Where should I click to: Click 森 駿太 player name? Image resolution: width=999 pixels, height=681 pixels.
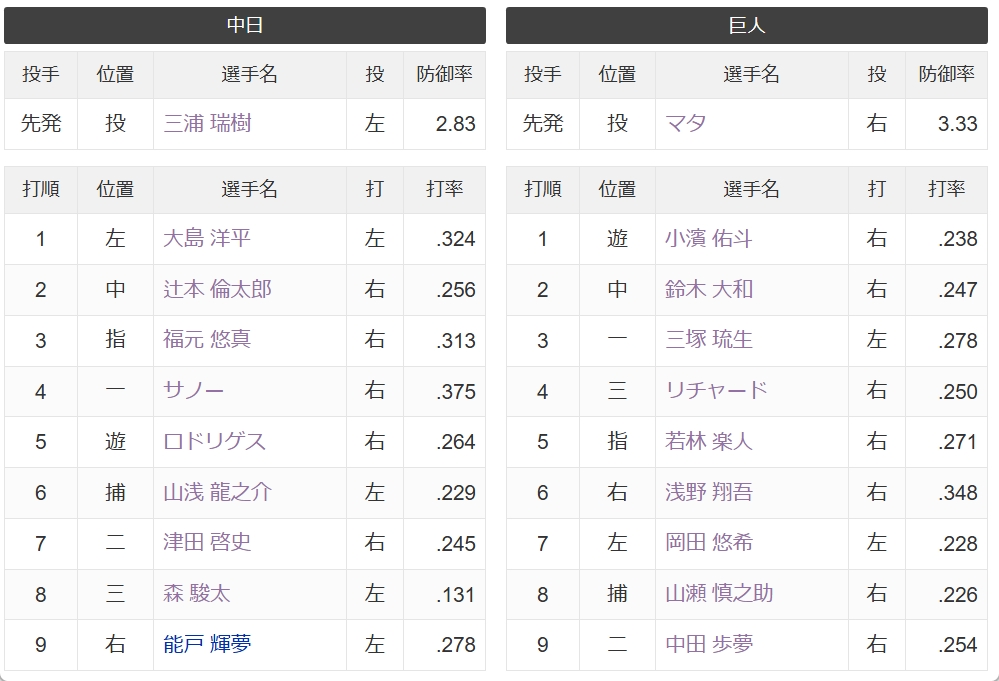197,594
